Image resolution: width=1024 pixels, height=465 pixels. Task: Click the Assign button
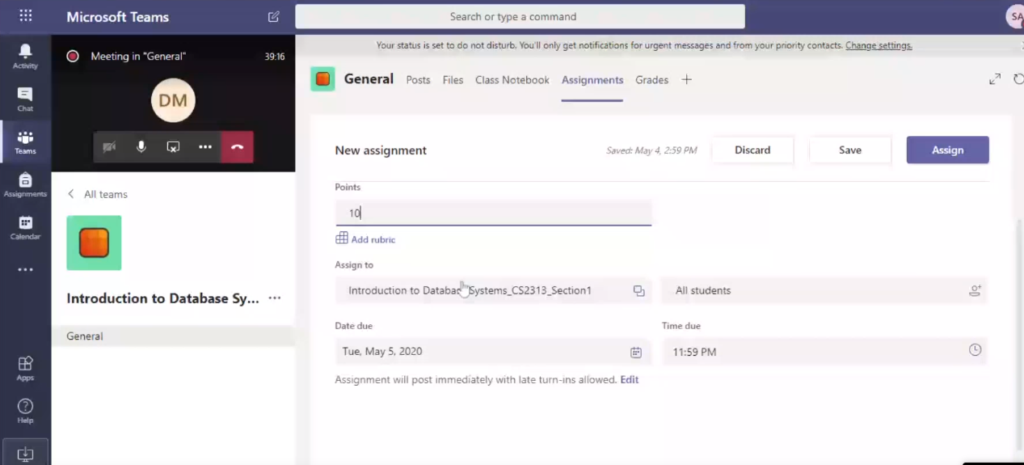tap(948, 150)
